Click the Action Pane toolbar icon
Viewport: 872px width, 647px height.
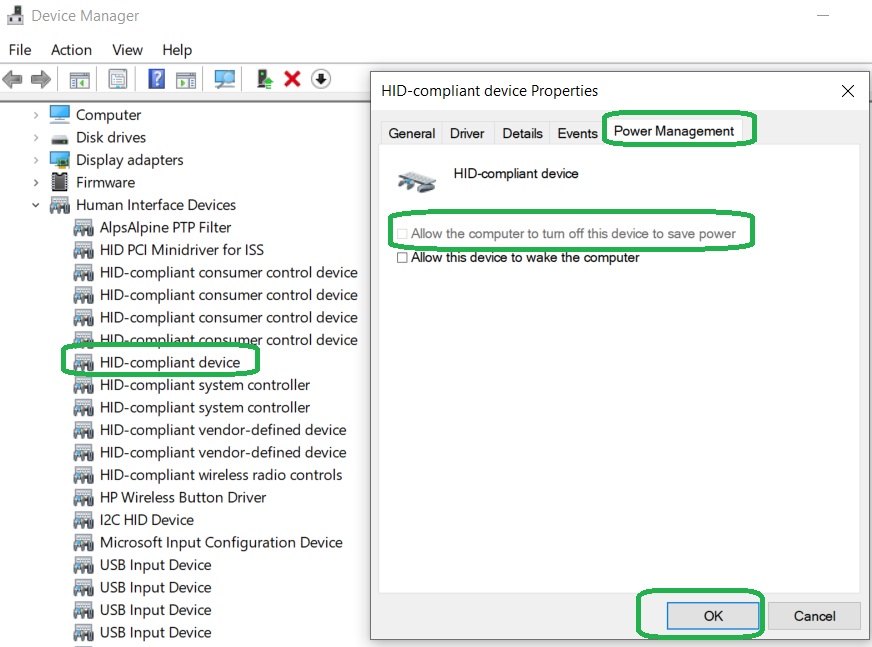(x=186, y=80)
